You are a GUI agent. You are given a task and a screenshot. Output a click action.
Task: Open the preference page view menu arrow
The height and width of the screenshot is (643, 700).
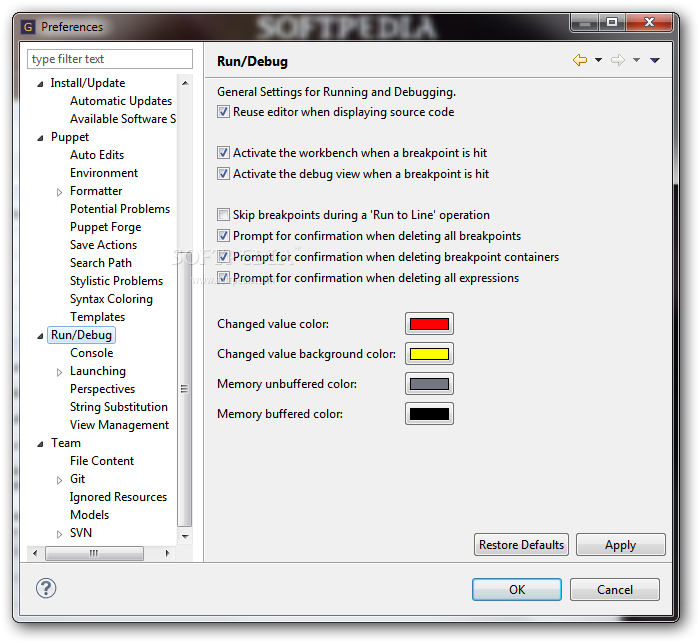[654, 60]
